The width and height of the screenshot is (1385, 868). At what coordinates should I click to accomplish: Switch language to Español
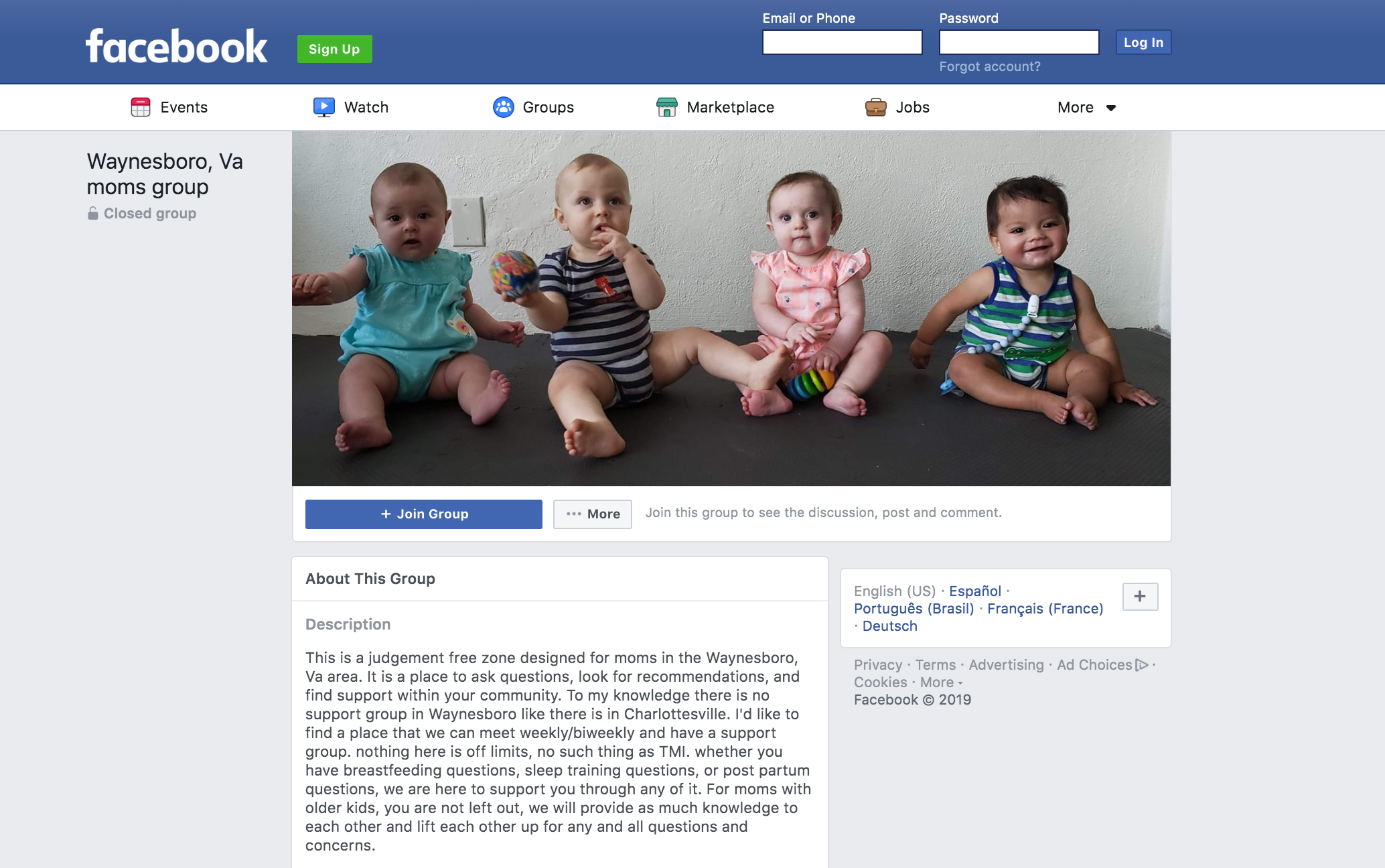pyautogui.click(x=975, y=591)
